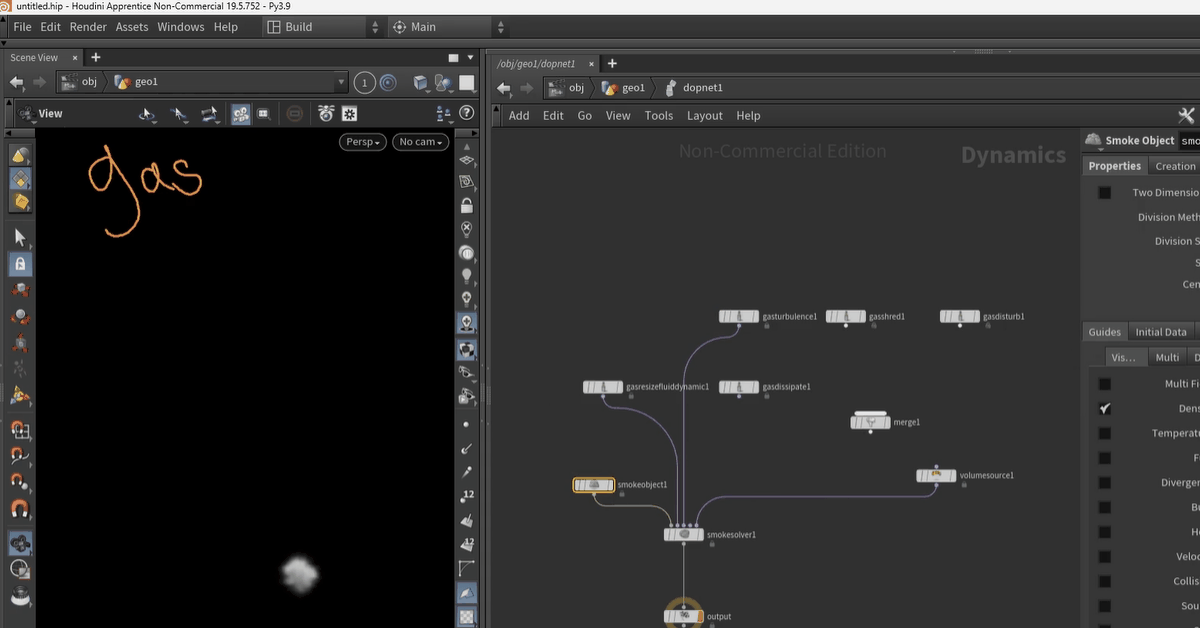Enable the Two Dimensional checkbox
Image resolution: width=1200 pixels, height=628 pixels.
point(1104,193)
